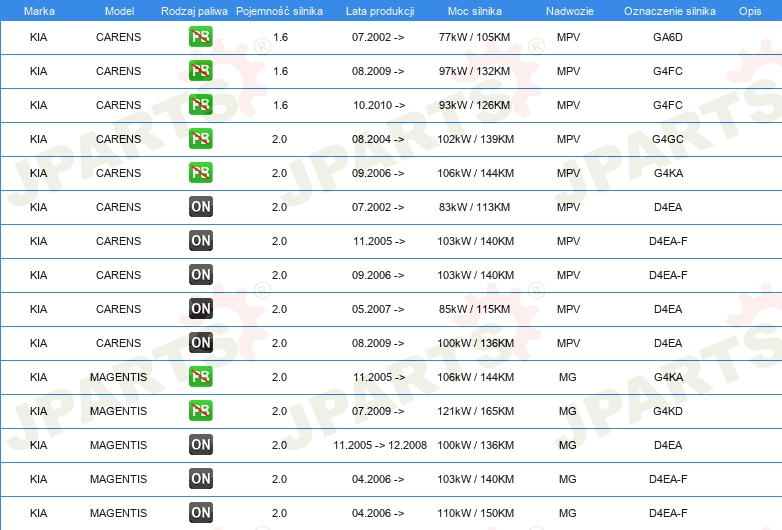Screen dimensions: 782x530
Task: Click the petrol icon in the G4GC row
Action: point(200,139)
